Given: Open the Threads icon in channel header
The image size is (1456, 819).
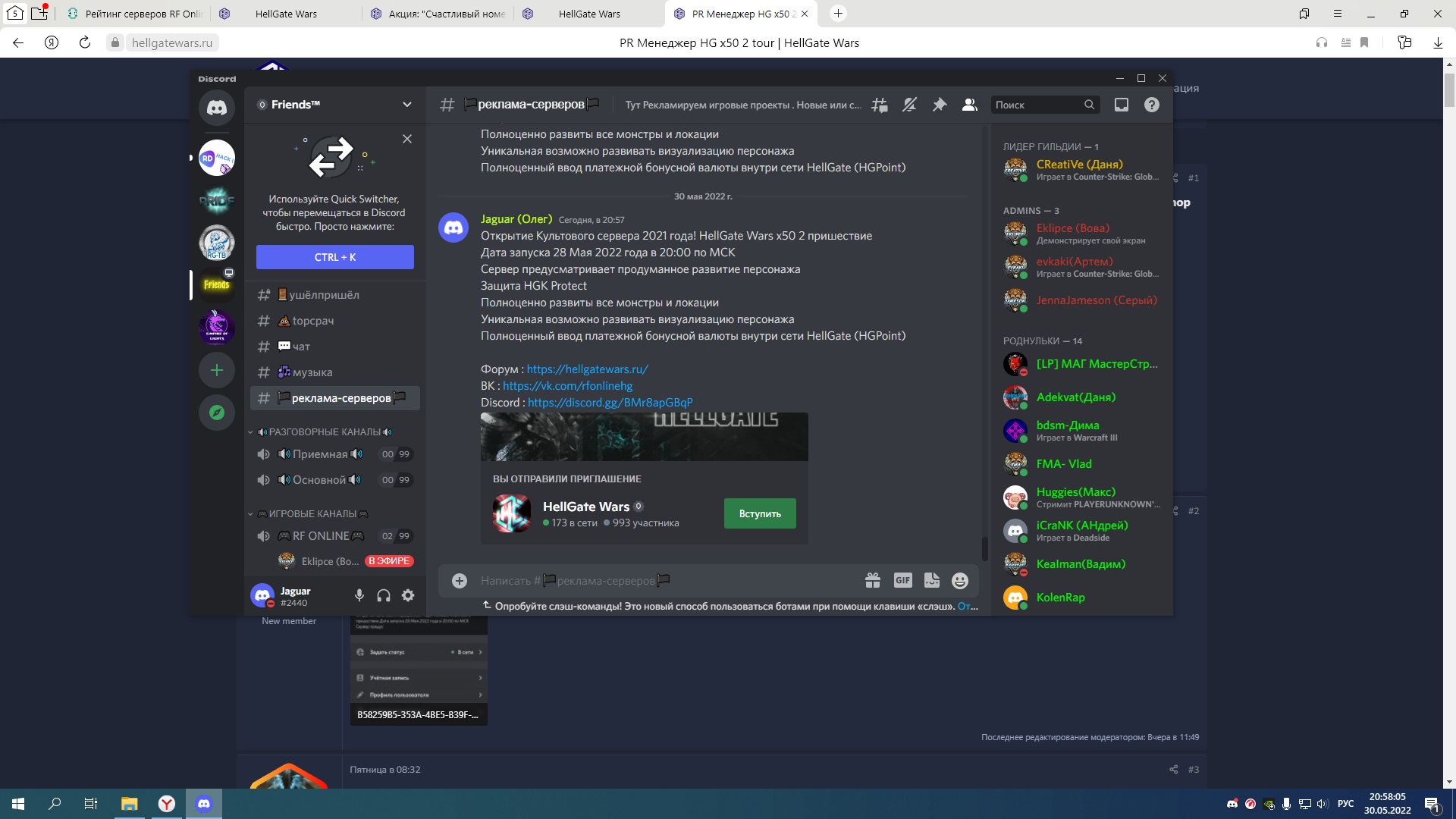Looking at the screenshot, I should 880,105.
